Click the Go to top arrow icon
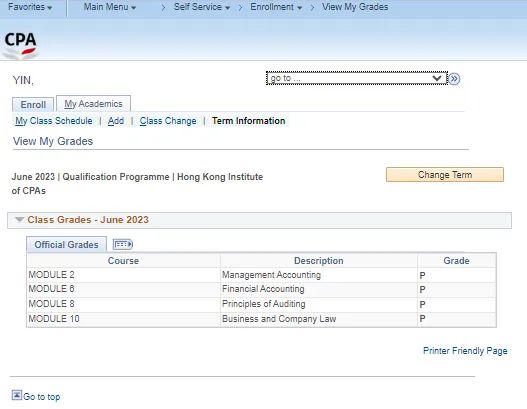 (x=17, y=395)
